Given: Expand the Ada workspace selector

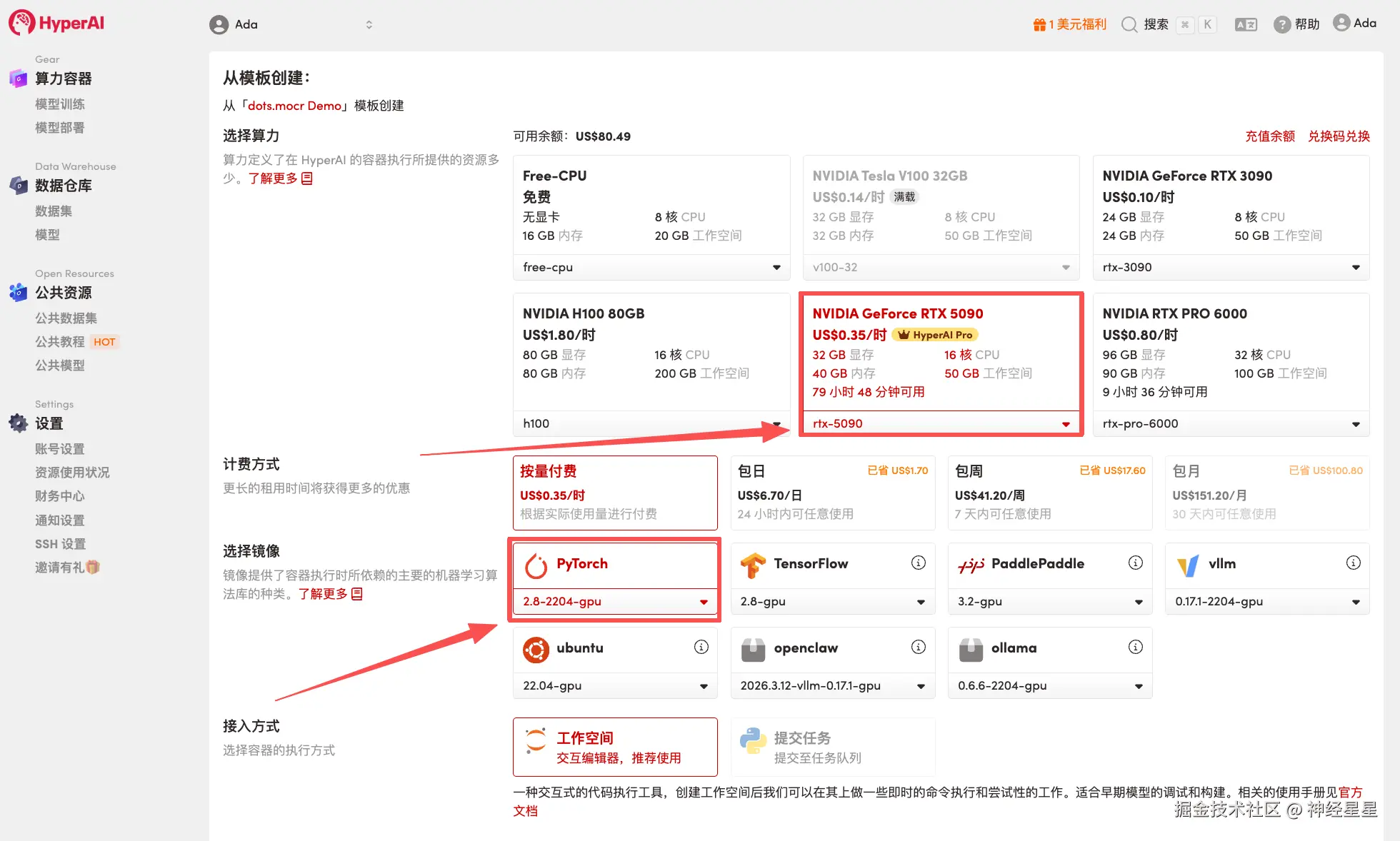Looking at the screenshot, I should pos(369,24).
